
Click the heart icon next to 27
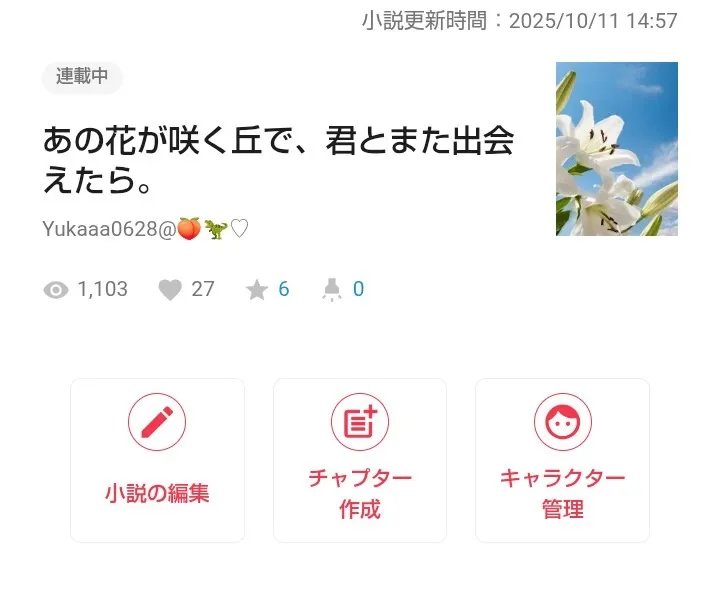(x=170, y=290)
